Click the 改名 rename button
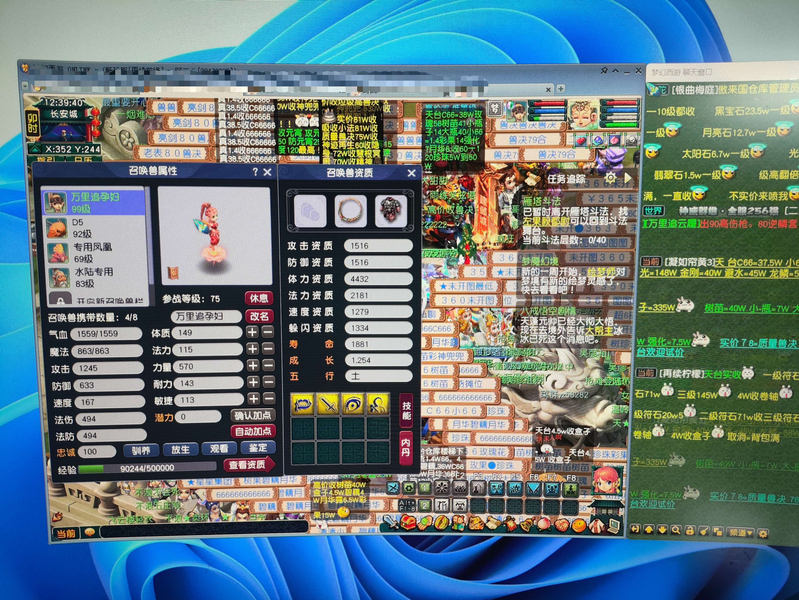Viewport: 799px width, 600px height. coord(259,316)
